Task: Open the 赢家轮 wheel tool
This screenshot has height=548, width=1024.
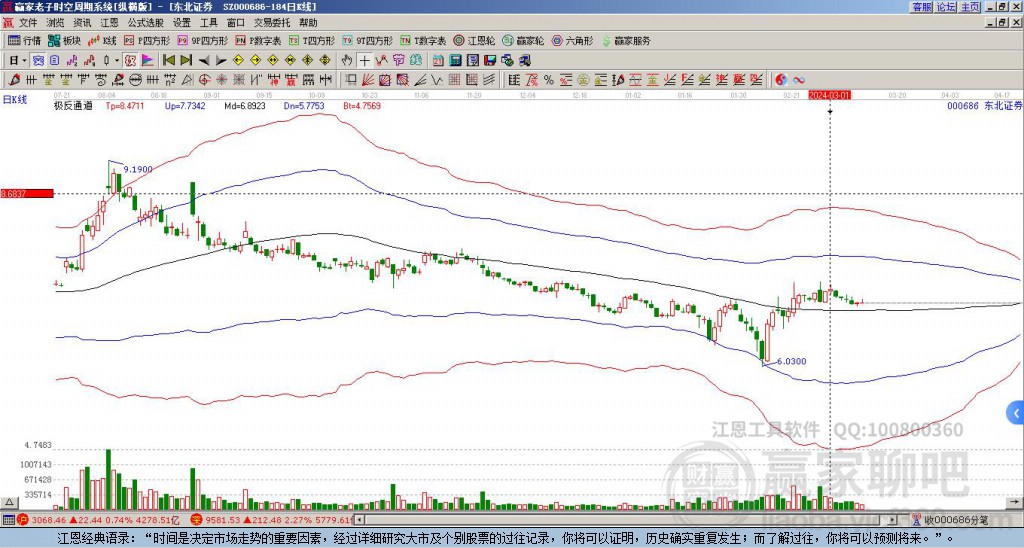Action: (x=523, y=40)
